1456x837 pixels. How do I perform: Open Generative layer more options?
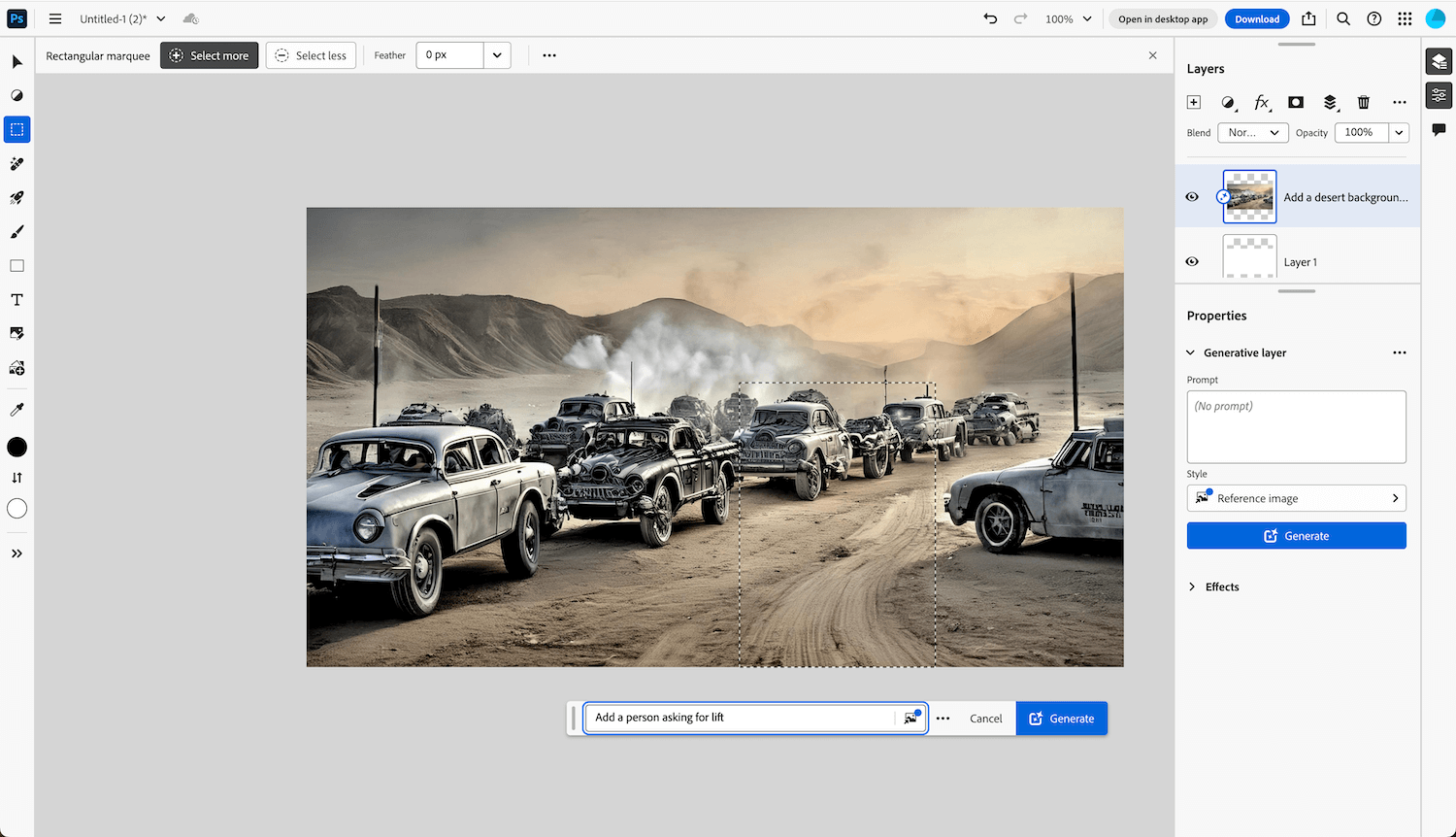[x=1399, y=352]
